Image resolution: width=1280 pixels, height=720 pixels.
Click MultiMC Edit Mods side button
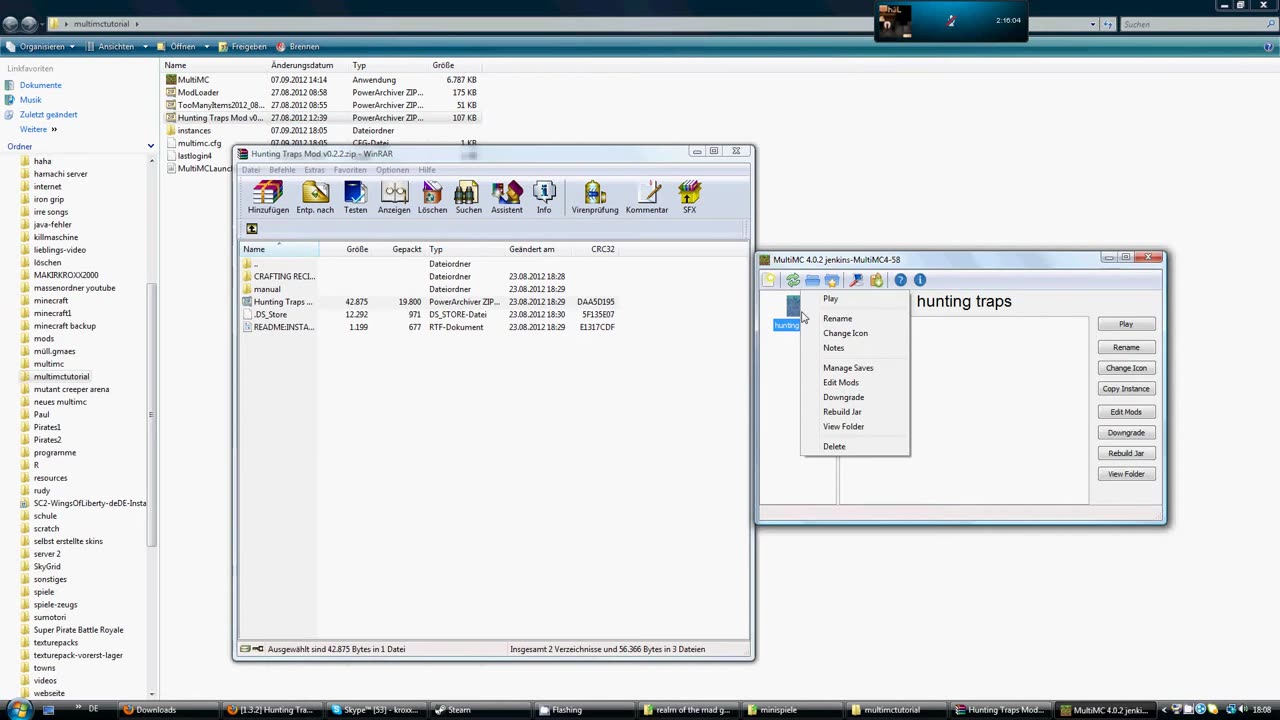(x=1126, y=412)
